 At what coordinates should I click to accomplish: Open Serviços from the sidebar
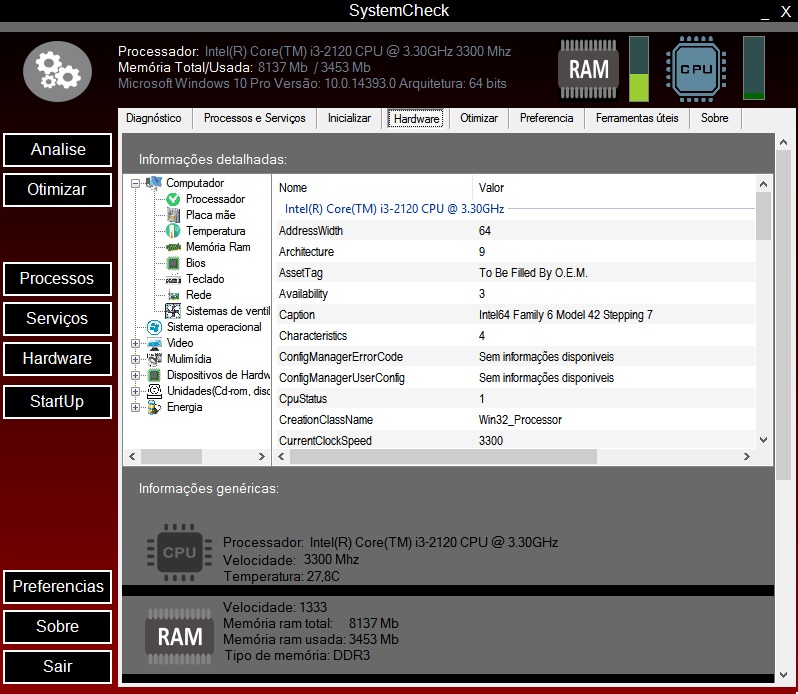58,319
